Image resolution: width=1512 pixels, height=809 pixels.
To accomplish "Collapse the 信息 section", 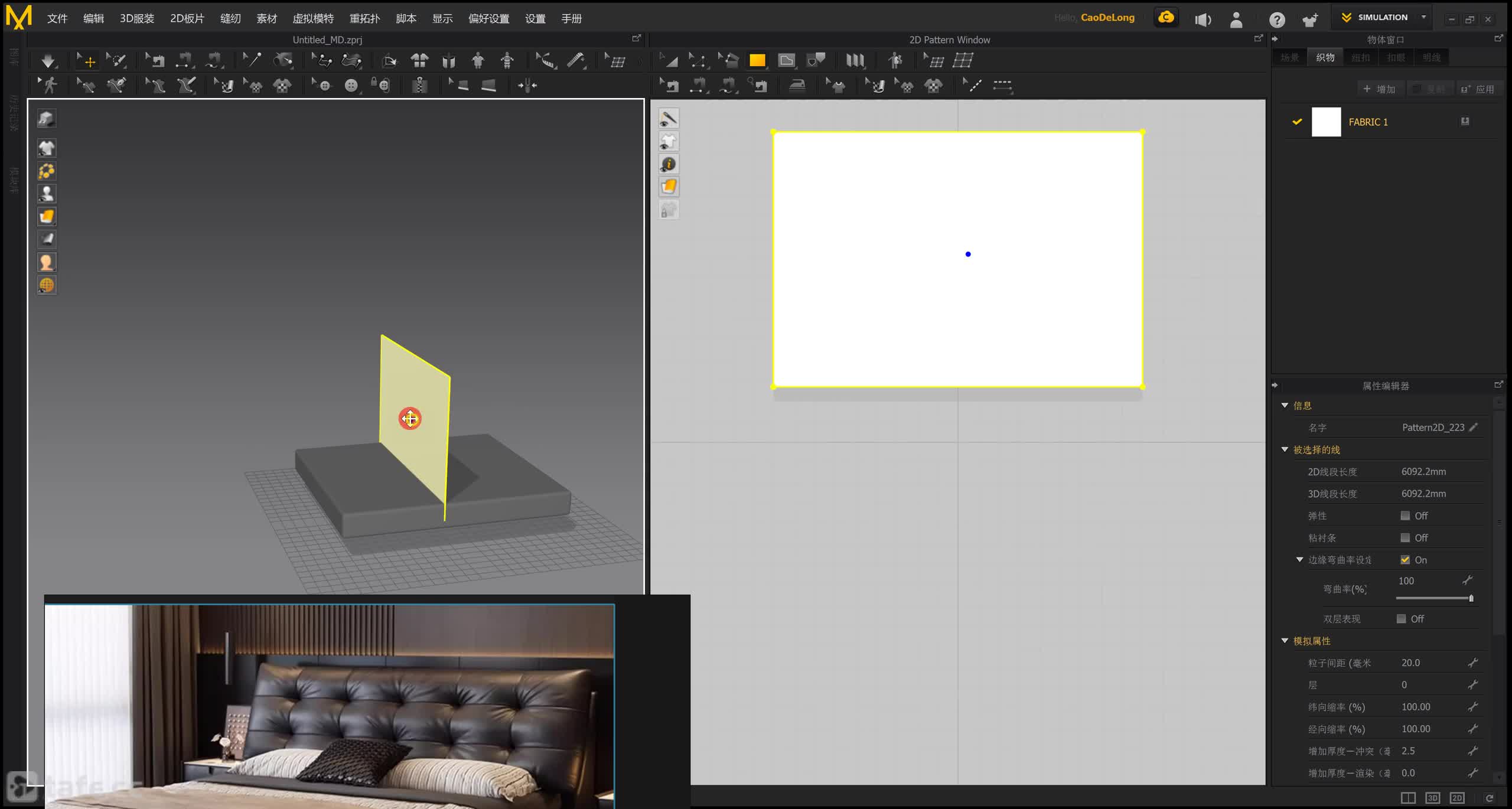I will coord(1285,405).
